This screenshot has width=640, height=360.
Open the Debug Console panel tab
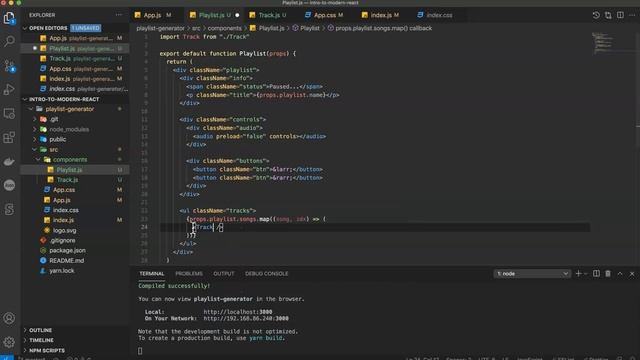coord(267,273)
